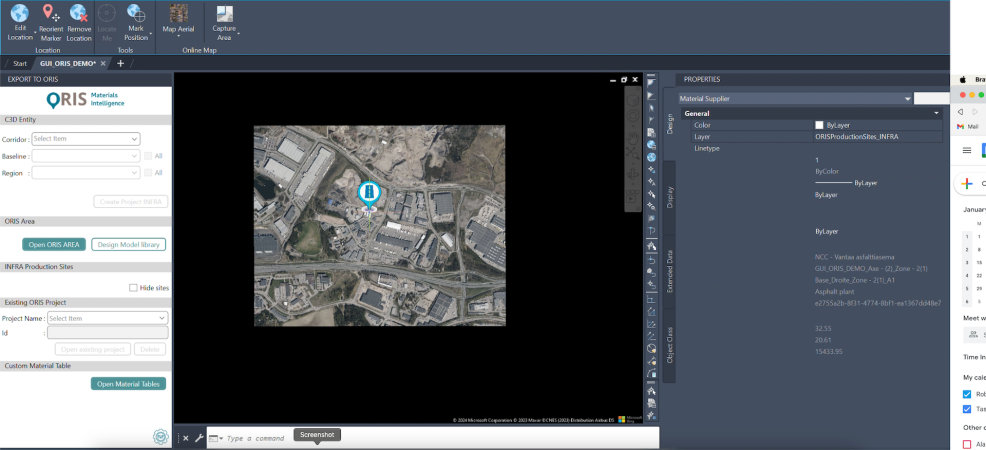Image resolution: width=986 pixels, height=450 pixels.
Task: Expand the Material Supplier dropdown in Properties
Action: pyautogui.click(x=795, y=99)
